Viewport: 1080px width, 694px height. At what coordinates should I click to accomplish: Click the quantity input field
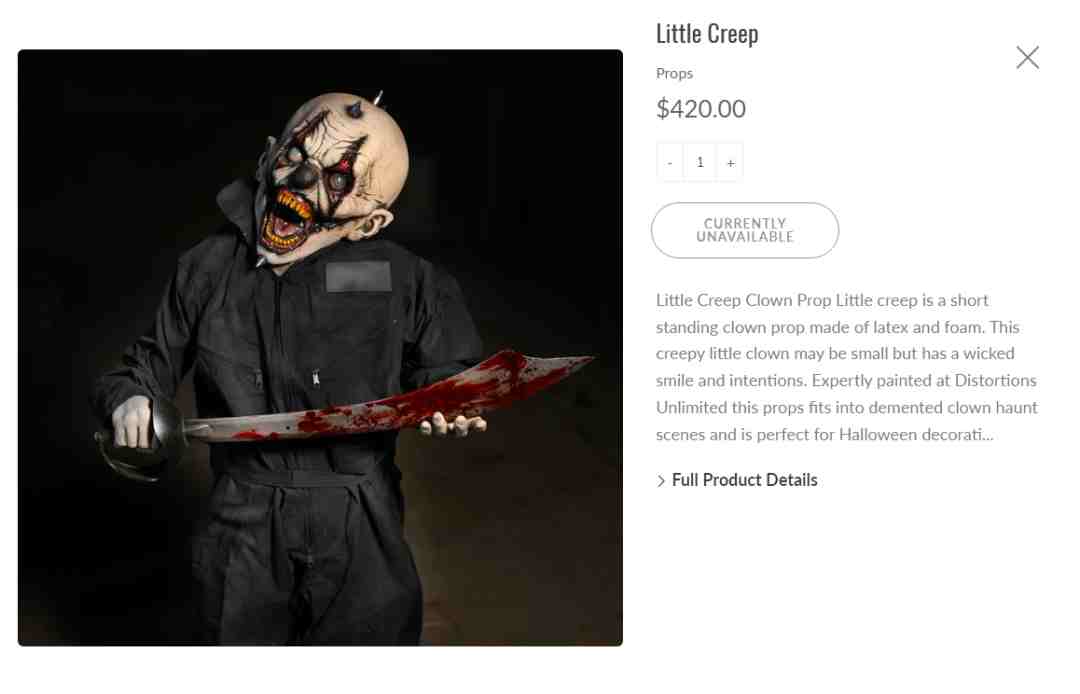[x=700, y=162]
